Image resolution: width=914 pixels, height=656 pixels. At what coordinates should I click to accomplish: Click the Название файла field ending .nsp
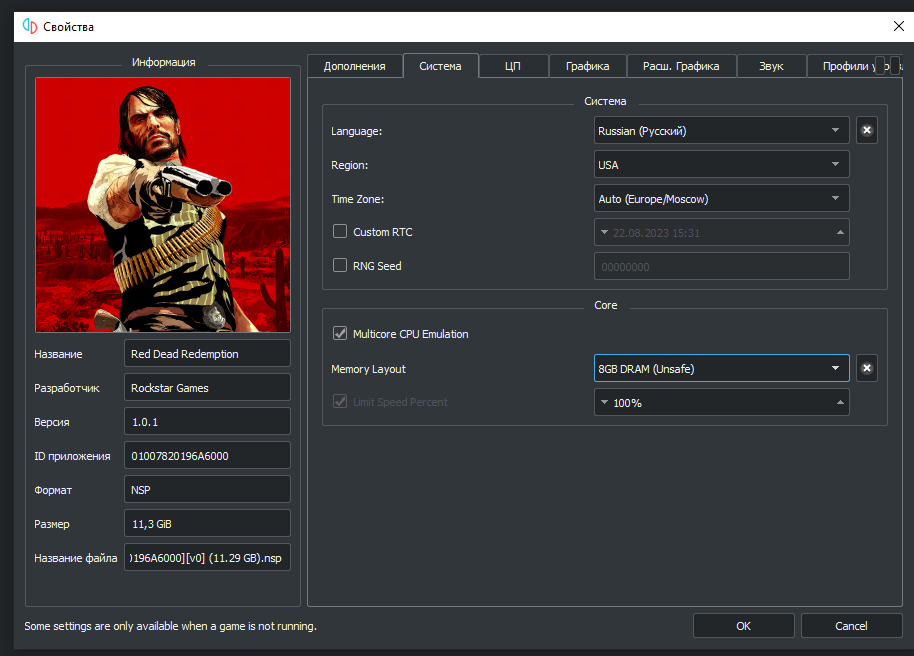click(207, 557)
